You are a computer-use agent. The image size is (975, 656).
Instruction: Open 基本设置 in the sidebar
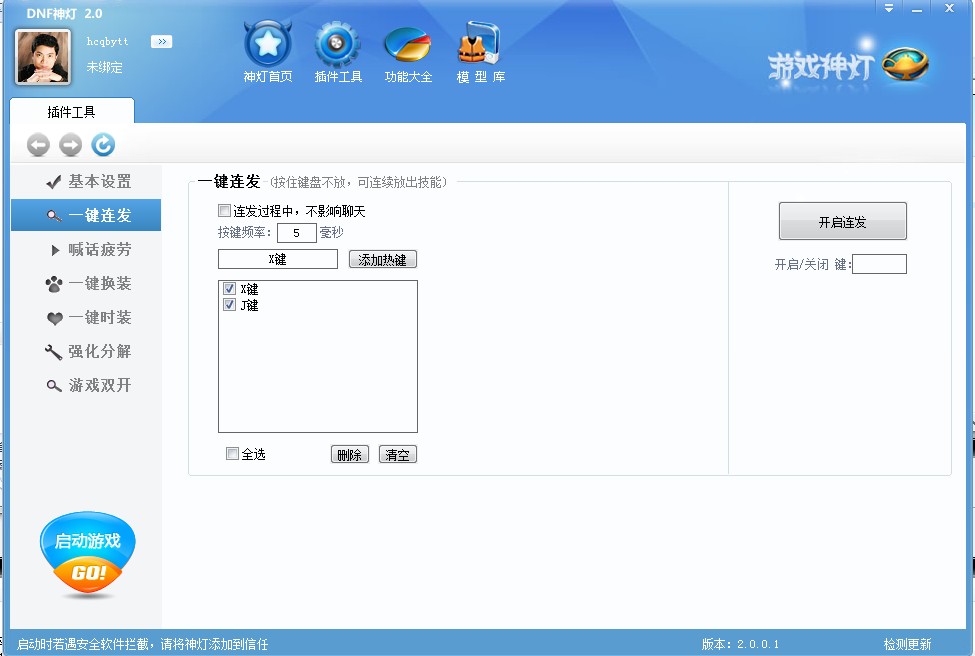[x=86, y=181]
